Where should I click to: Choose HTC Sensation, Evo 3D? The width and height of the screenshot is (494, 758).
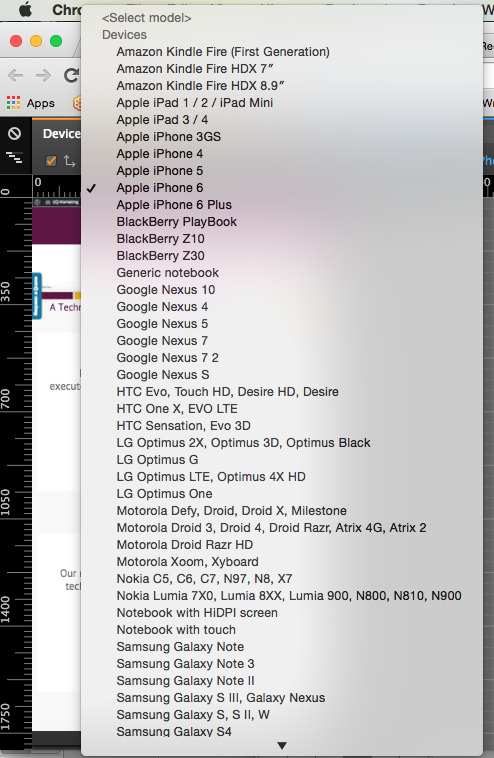[282, 425]
